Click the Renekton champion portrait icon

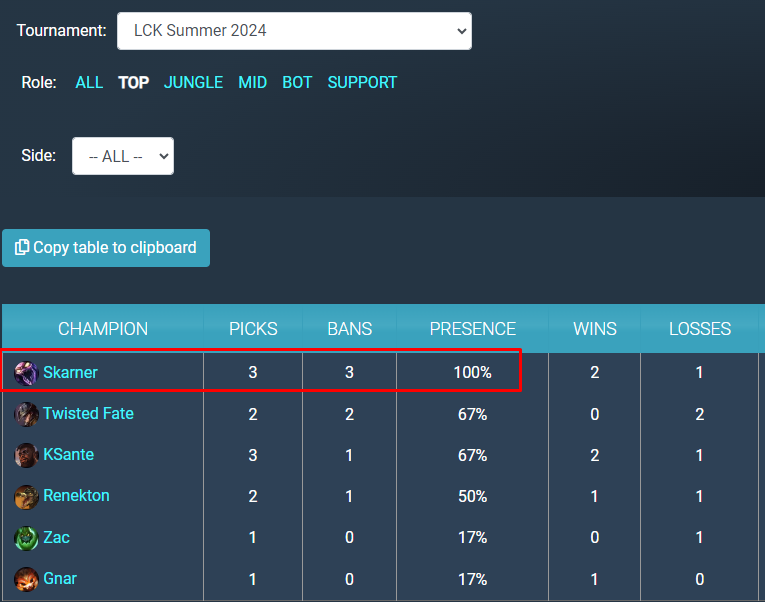click(x=27, y=496)
